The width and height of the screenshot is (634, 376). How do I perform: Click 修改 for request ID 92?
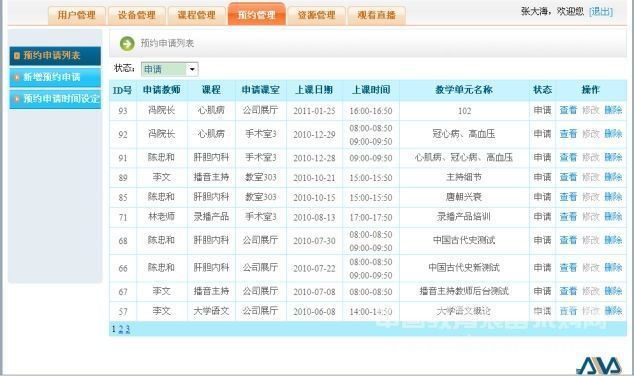pyautogui.click(x=591, y=134)
